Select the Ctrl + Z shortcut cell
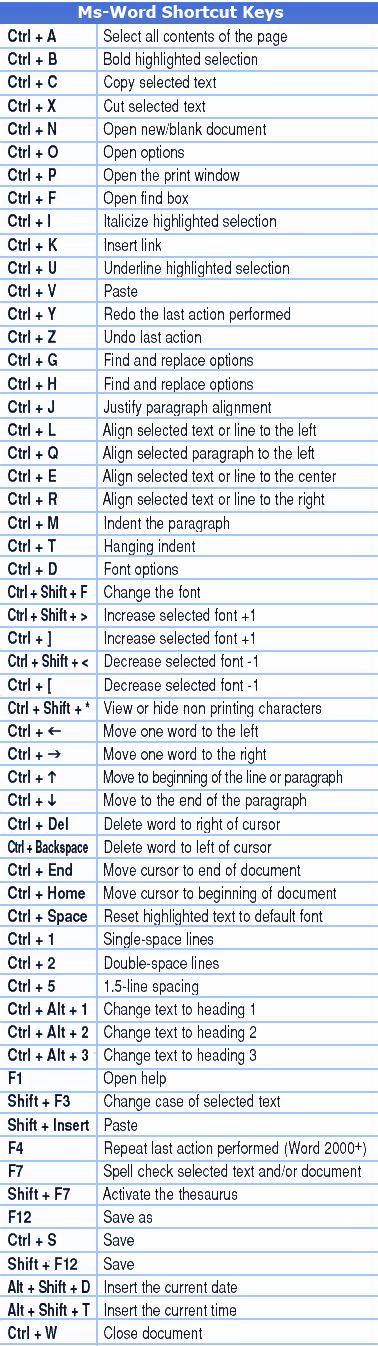 tap(49, 337)
